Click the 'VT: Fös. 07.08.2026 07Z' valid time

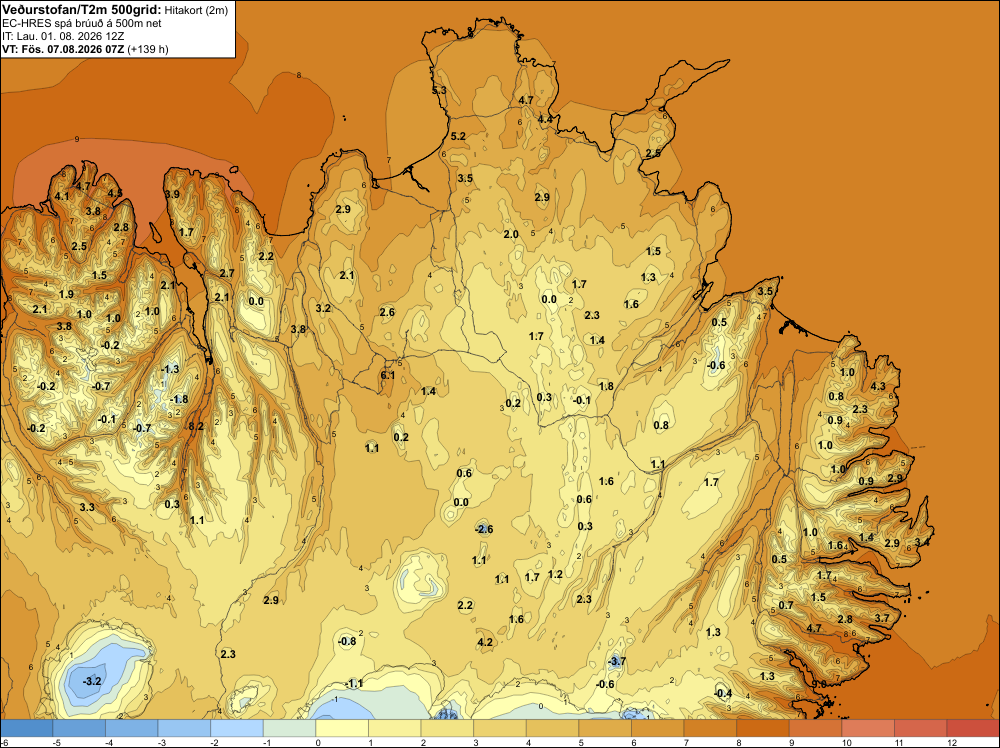point(63,49)
